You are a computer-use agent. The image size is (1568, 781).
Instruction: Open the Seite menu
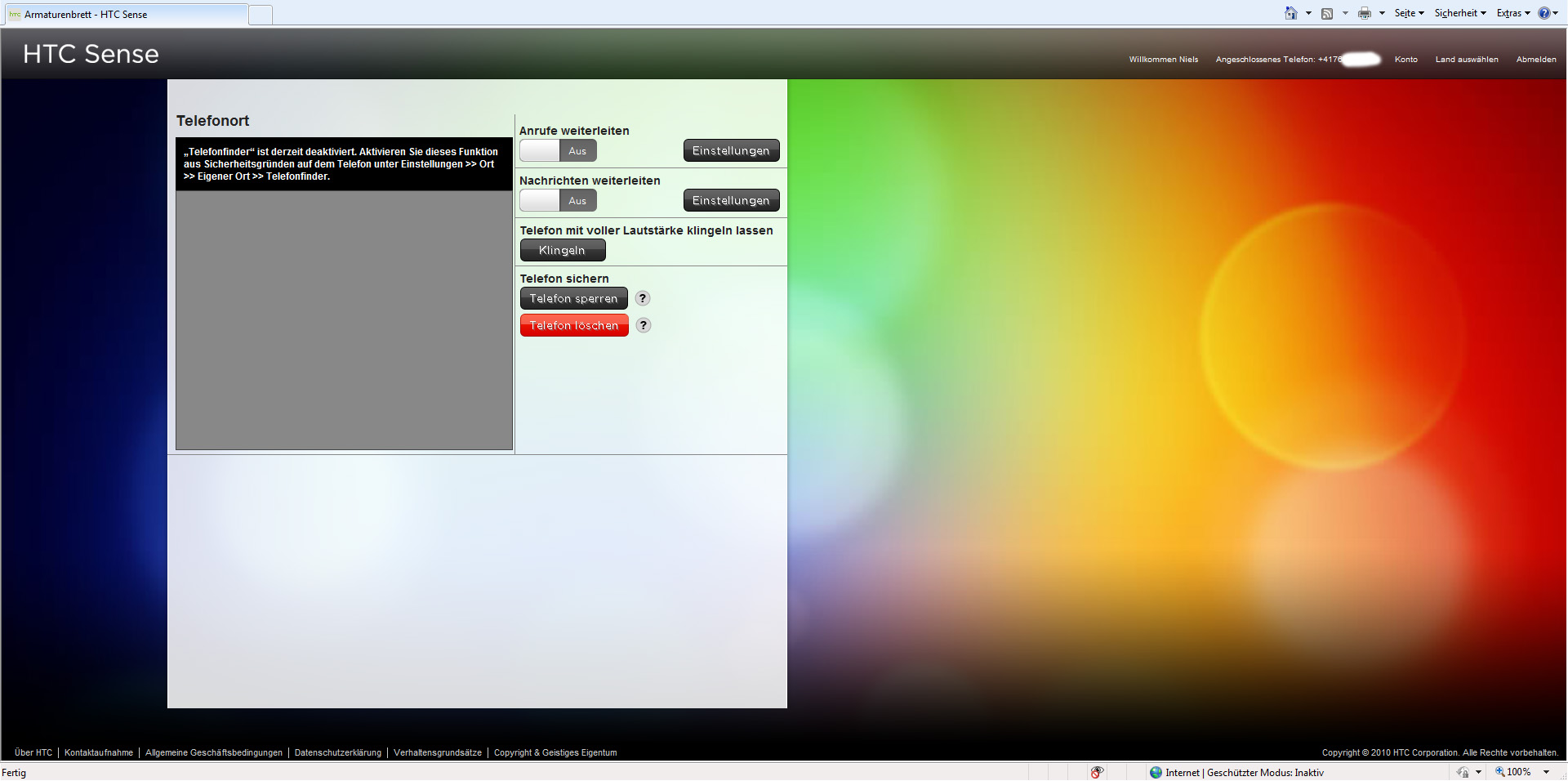pos(1409,13)
